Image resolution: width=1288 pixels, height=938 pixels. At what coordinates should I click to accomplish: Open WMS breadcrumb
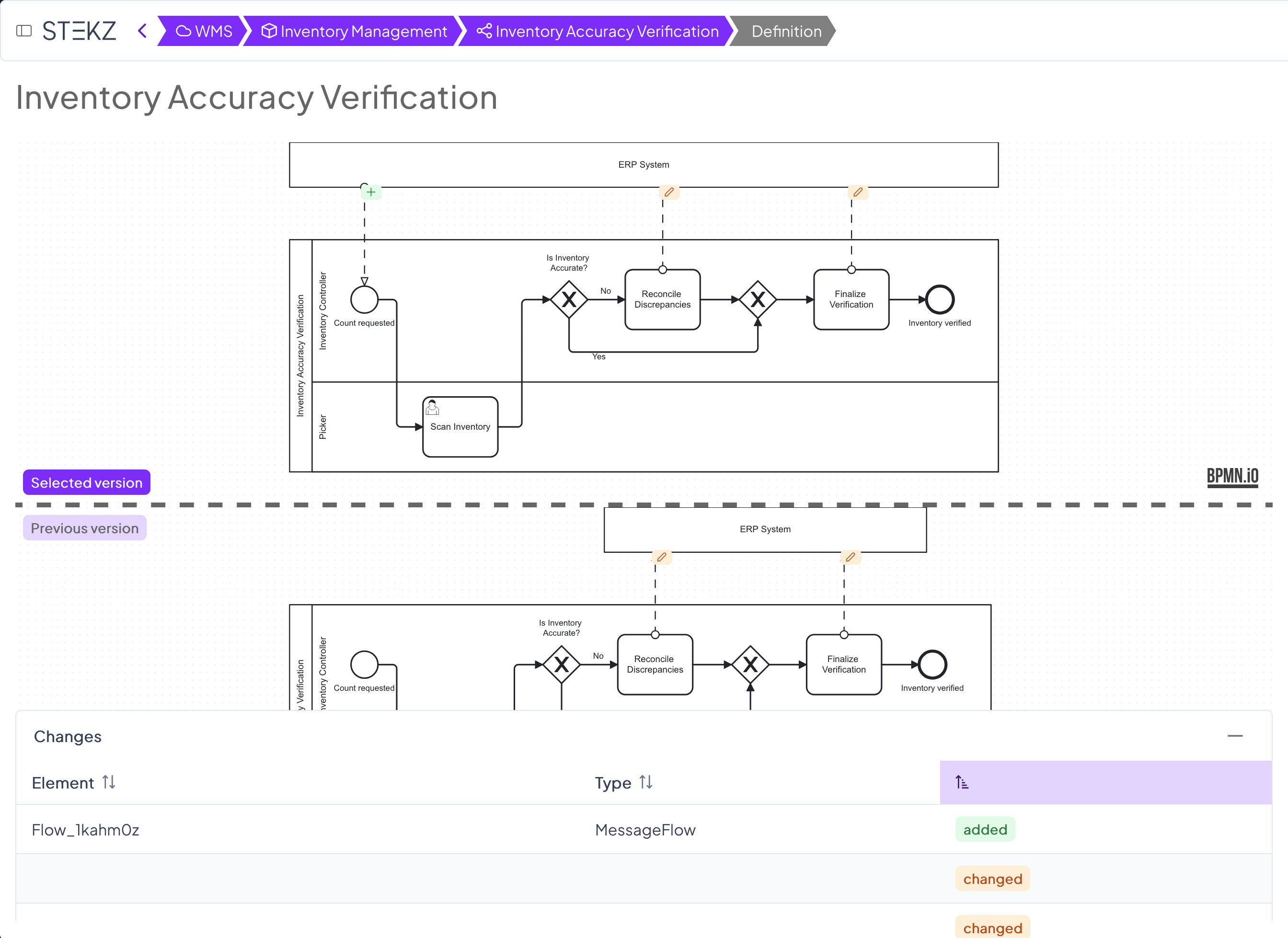(204, 31)
